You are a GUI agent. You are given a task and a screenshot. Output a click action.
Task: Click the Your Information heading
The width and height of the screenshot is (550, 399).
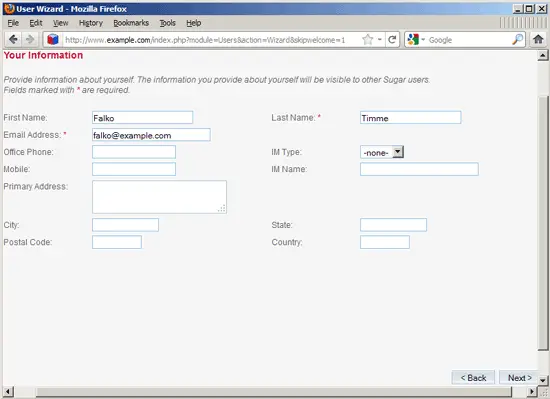coord(43,55)
